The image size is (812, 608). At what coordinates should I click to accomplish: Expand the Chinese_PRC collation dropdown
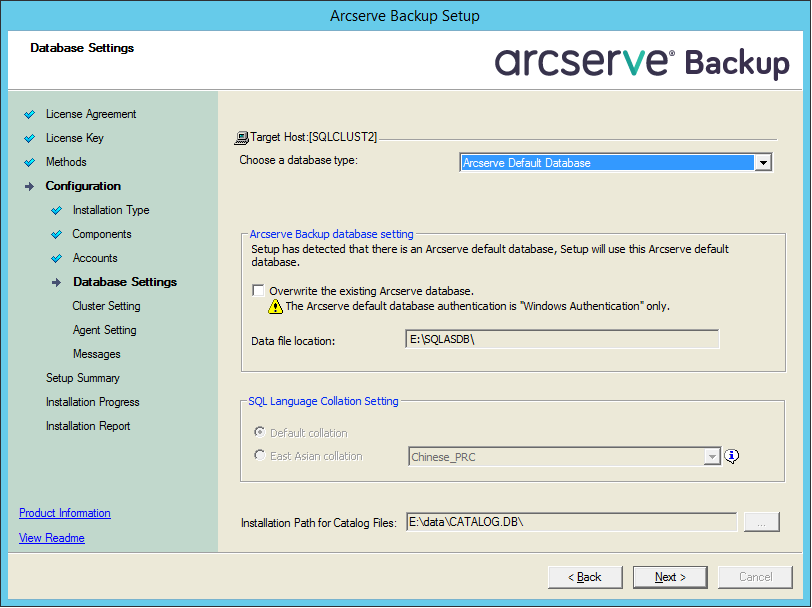[712, 457]
